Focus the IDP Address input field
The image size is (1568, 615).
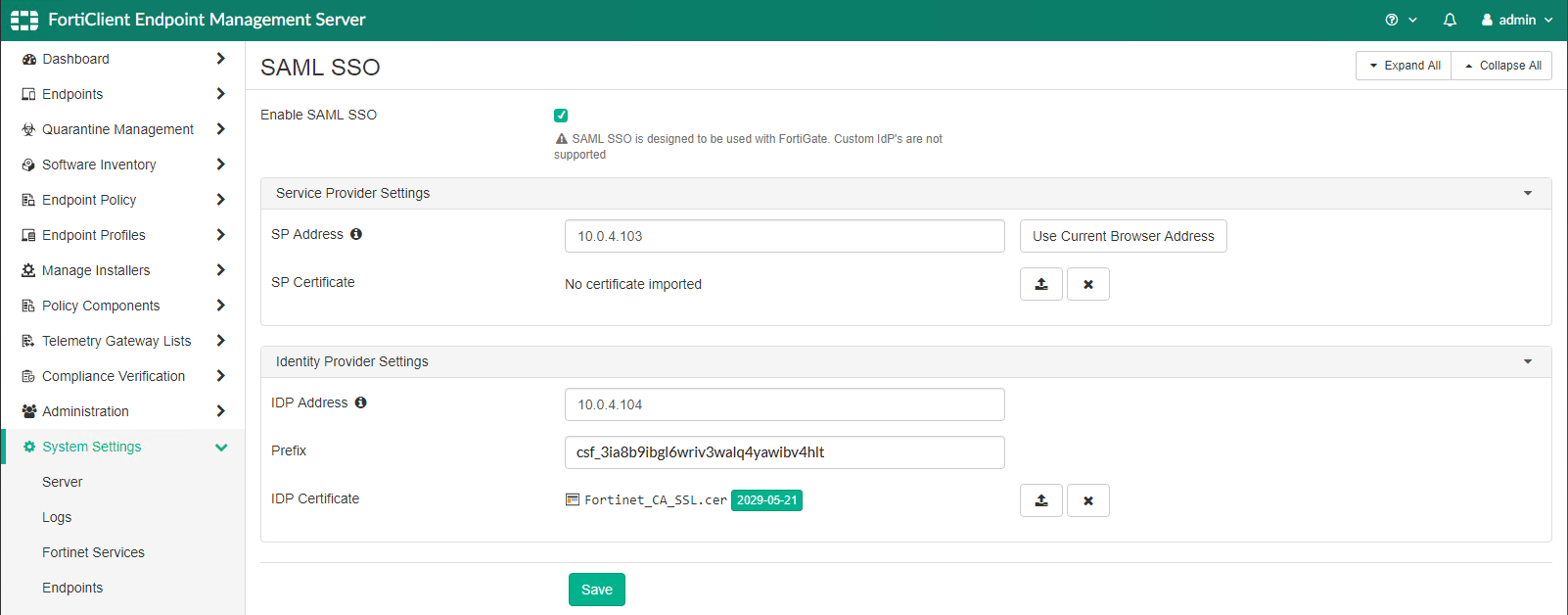point(785,404)
